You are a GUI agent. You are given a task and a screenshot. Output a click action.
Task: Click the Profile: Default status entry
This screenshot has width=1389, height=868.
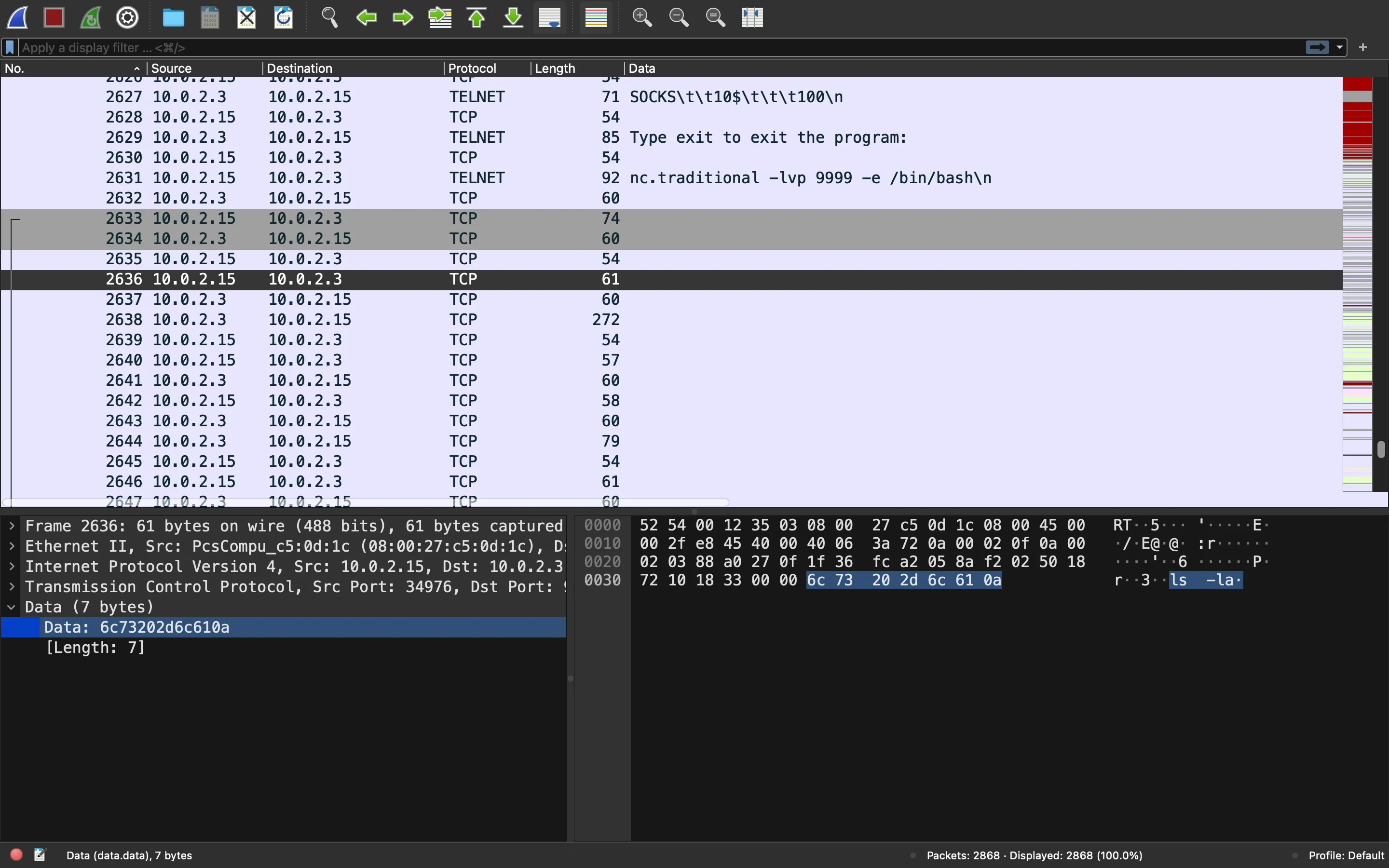(1346, 855)
